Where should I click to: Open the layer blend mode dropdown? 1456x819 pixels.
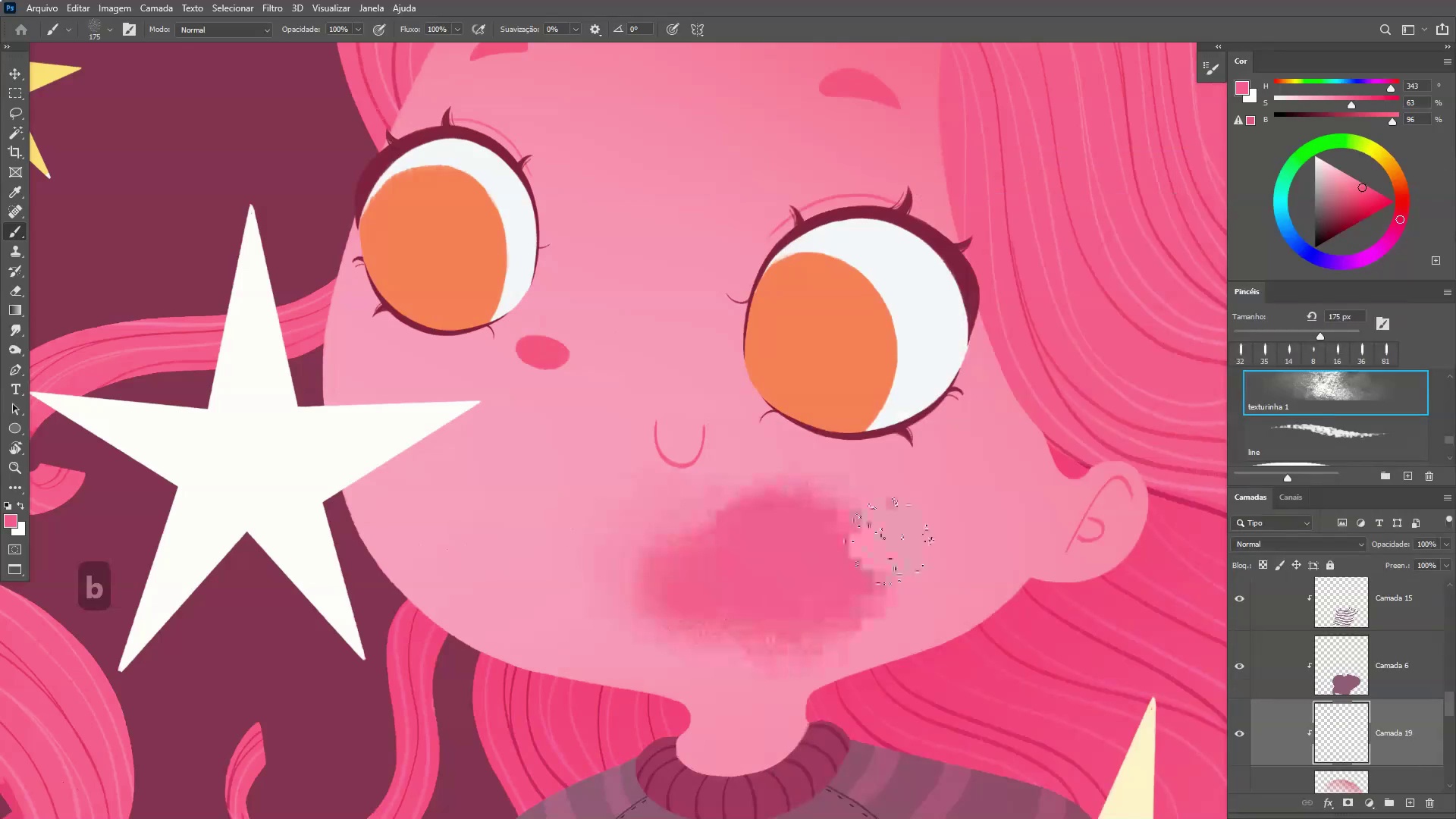[x=1298, y=544]
